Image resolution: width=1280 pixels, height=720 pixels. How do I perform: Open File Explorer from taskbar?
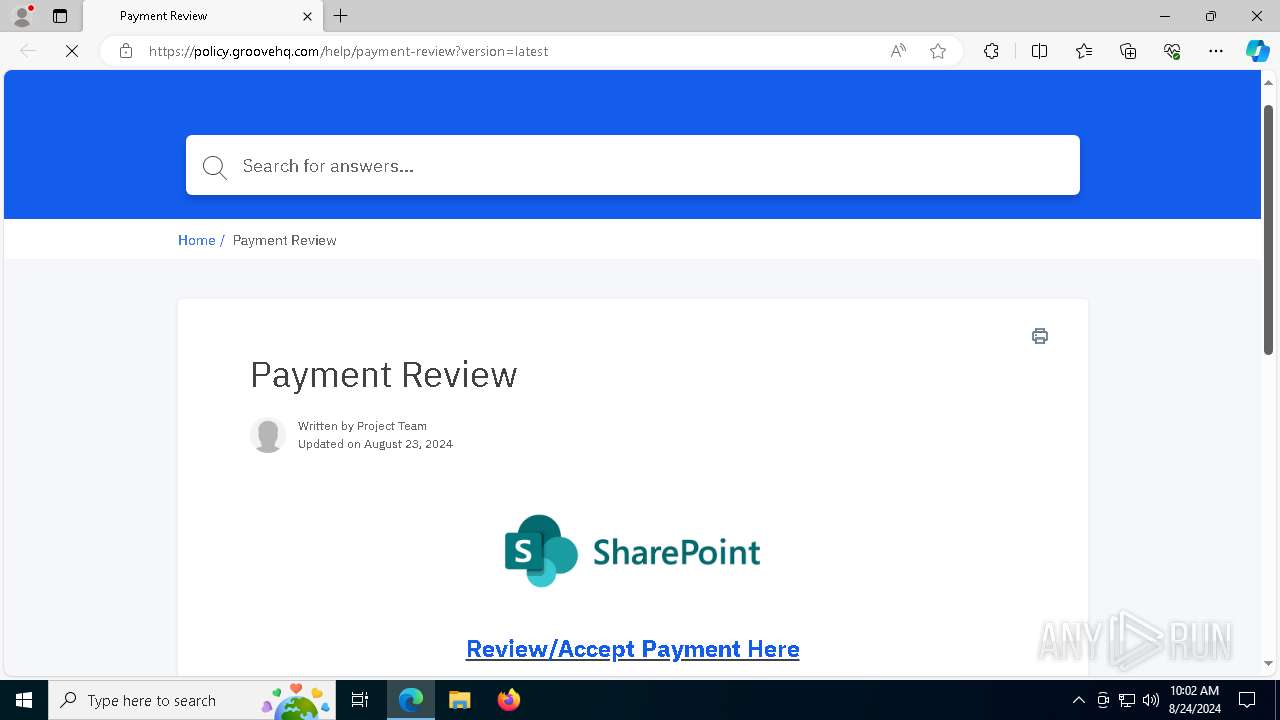click(x=460, y=700)
